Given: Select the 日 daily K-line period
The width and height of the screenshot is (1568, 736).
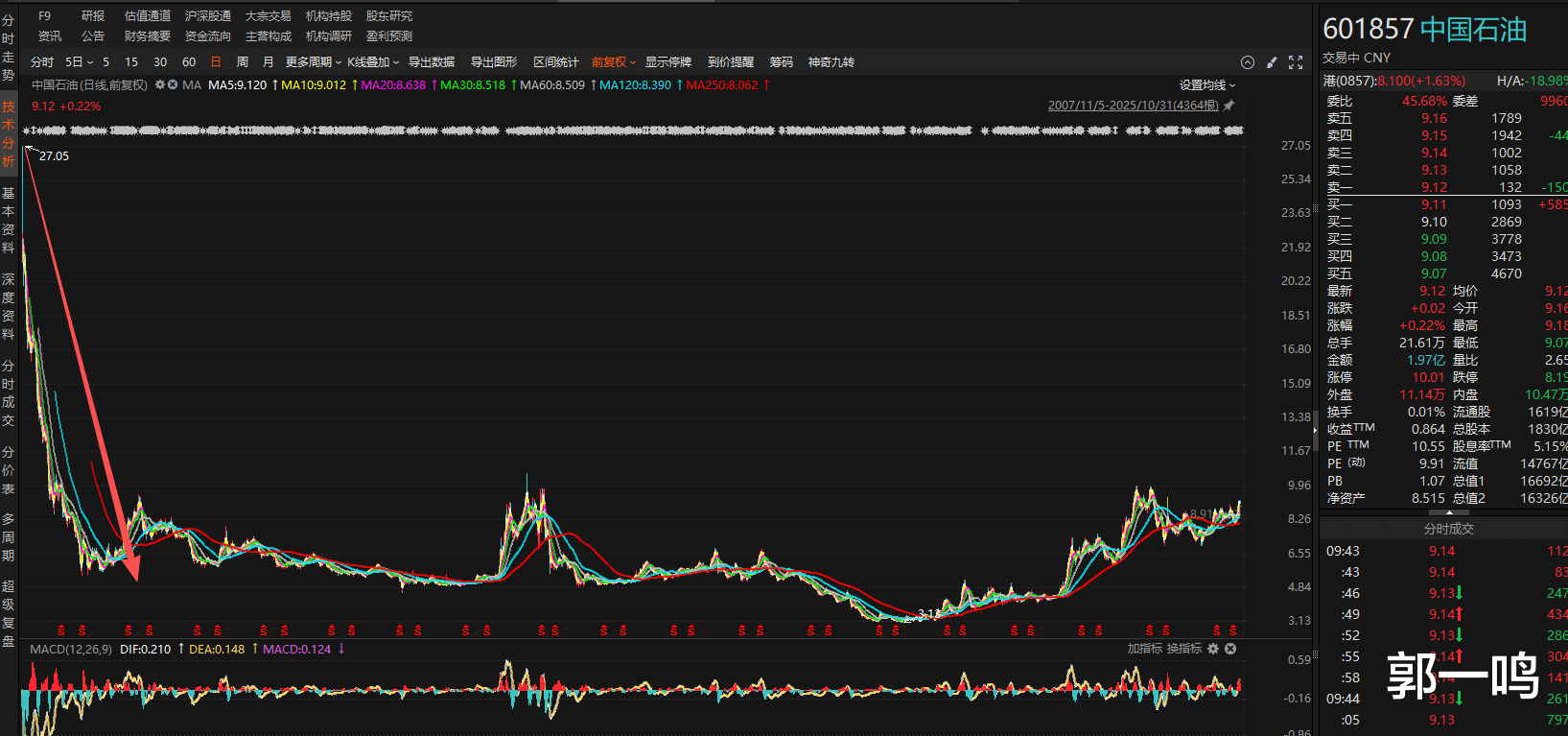Looking at the screenshot, I should coord(216,62).
